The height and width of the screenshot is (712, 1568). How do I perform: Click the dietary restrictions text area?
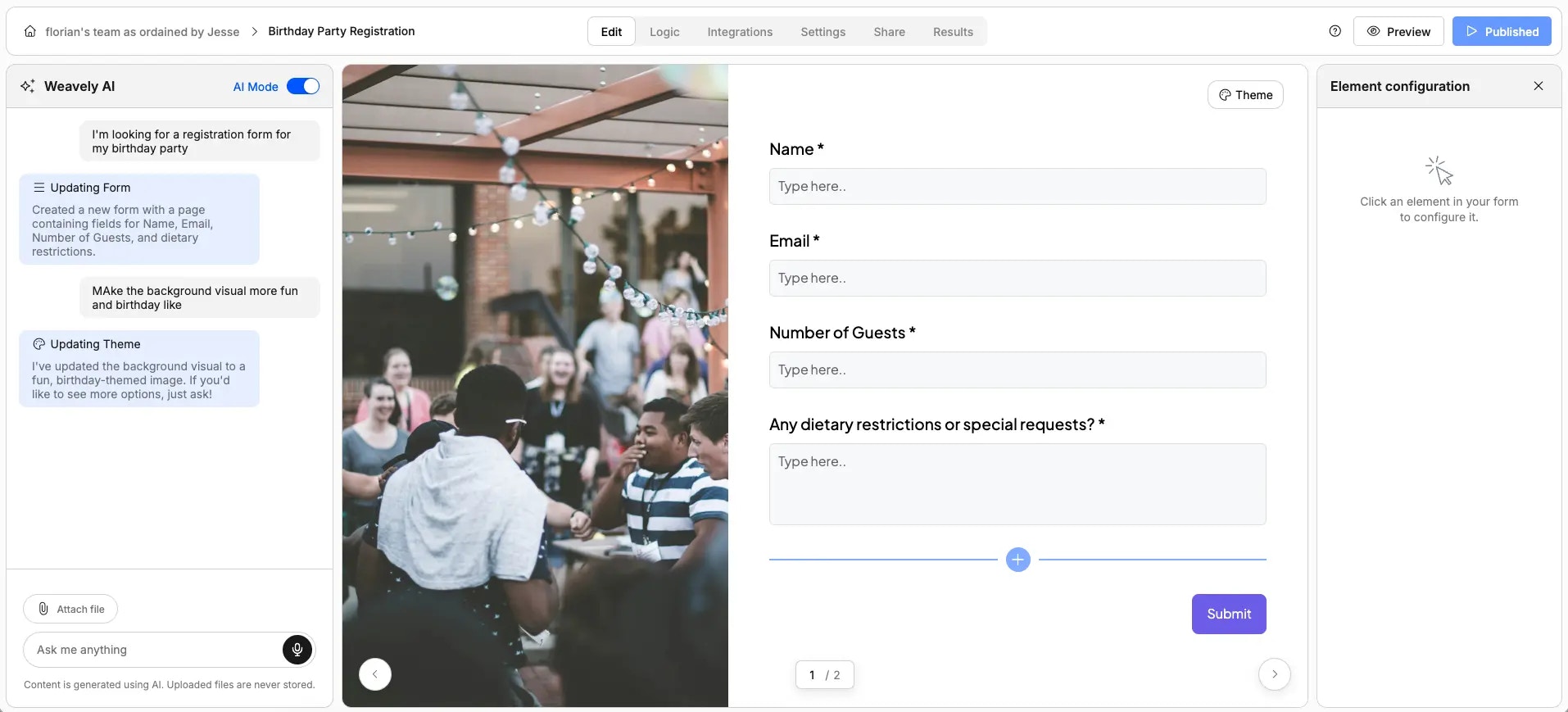(1017, 484)
